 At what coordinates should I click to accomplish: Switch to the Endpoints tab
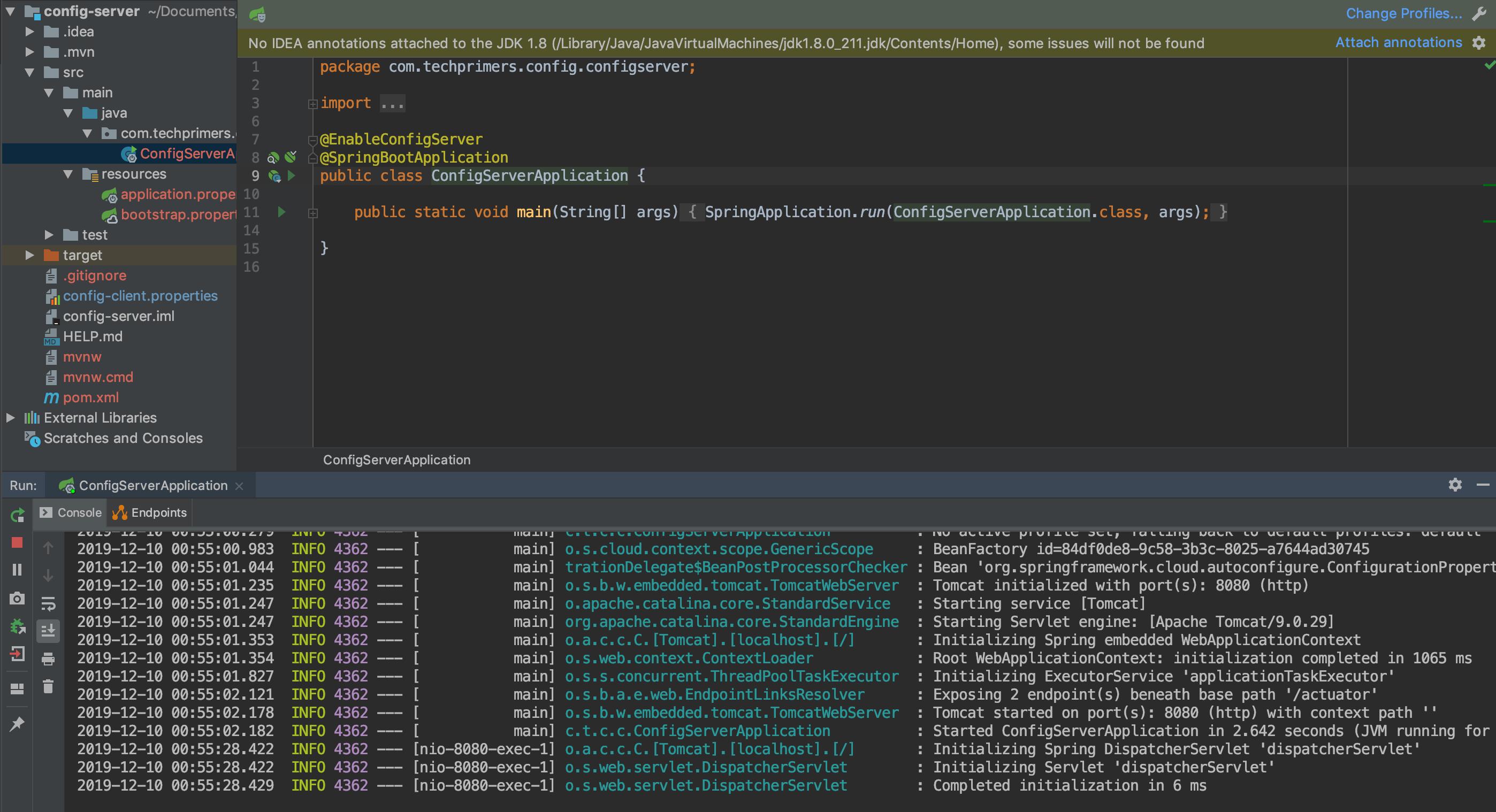tap(150, 512)
